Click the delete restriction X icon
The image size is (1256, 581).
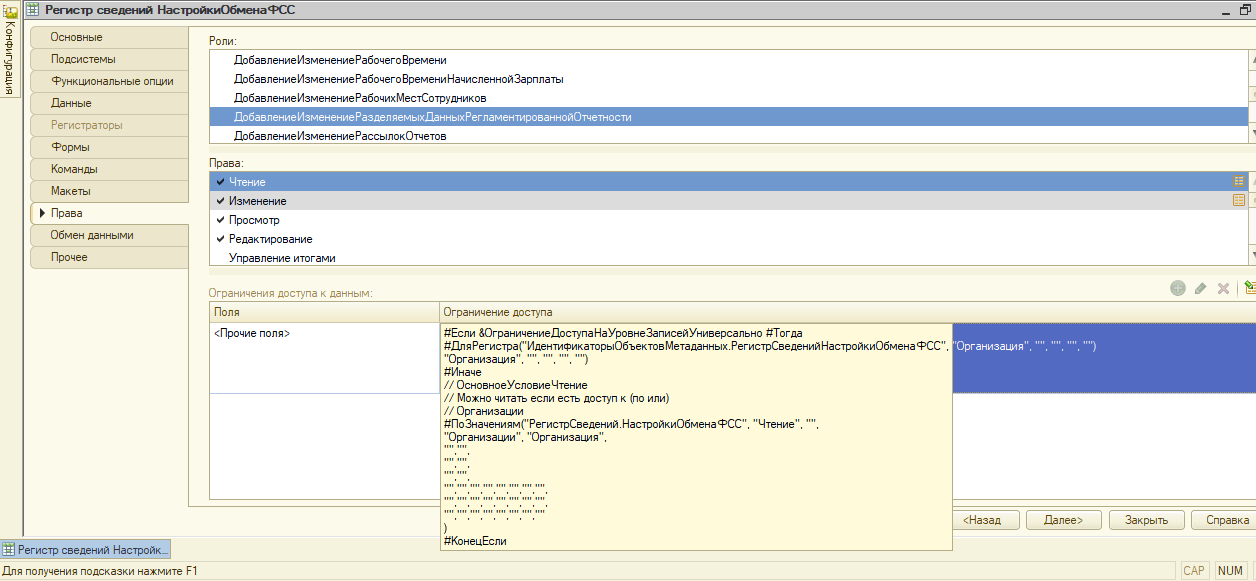pos(1222,288)
